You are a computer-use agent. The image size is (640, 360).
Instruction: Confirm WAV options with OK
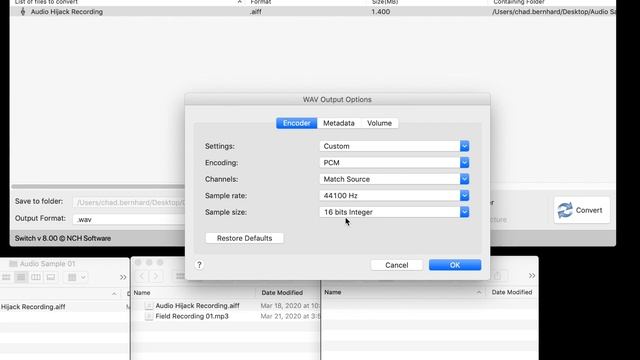455,265
